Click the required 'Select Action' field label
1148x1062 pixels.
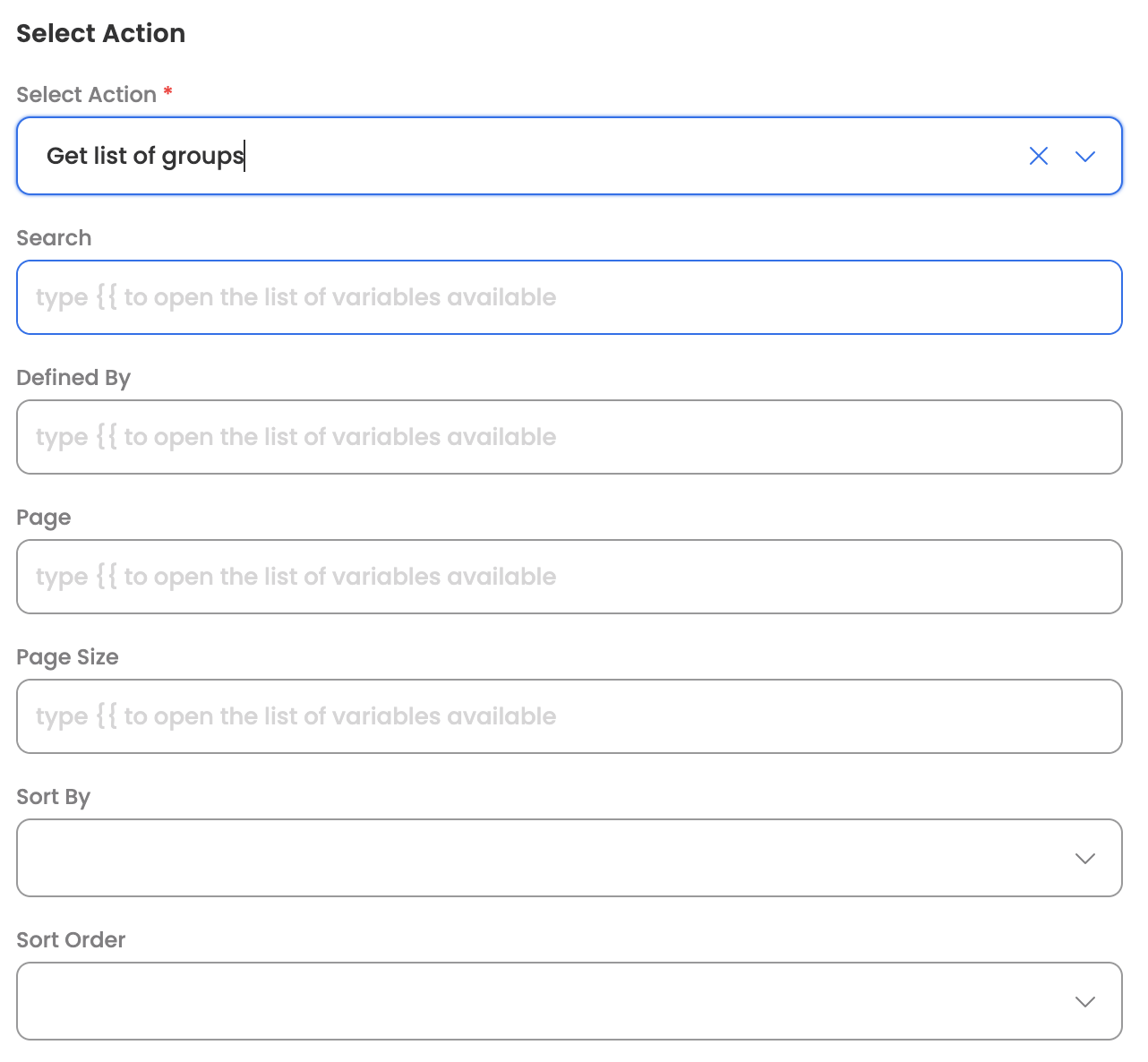point(86,95)
